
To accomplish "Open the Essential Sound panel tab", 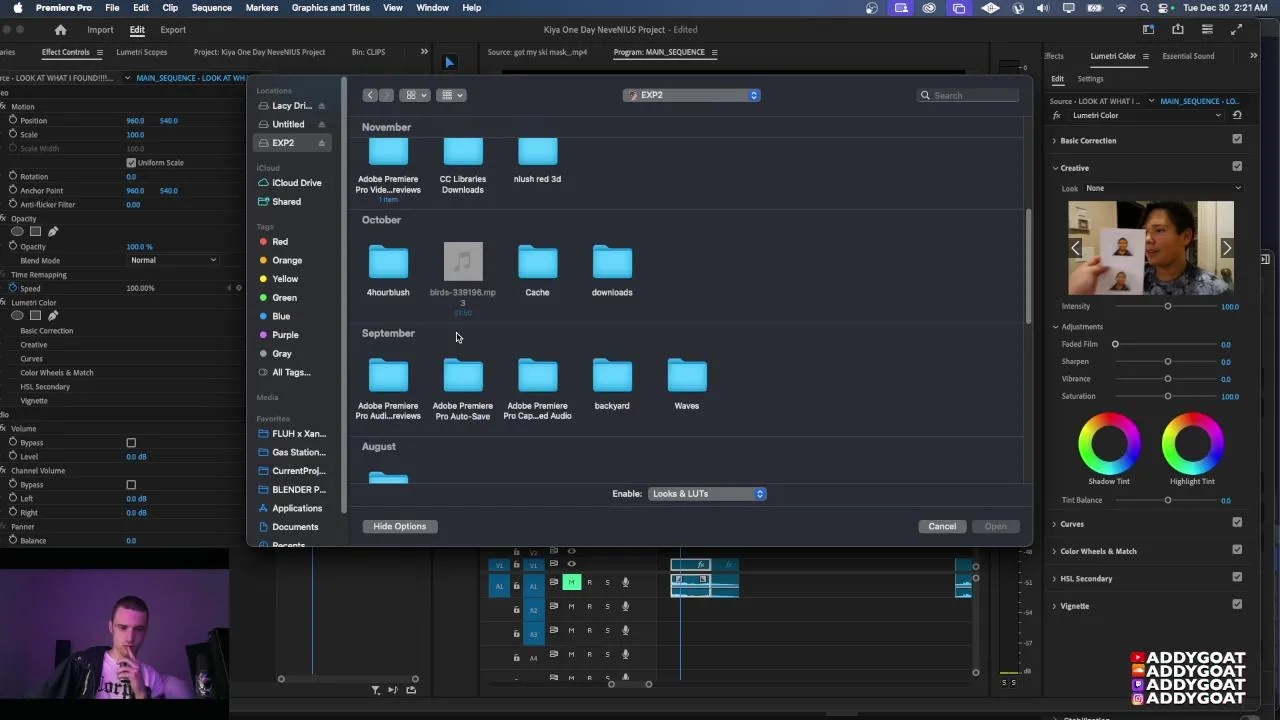I will 1188,56.
